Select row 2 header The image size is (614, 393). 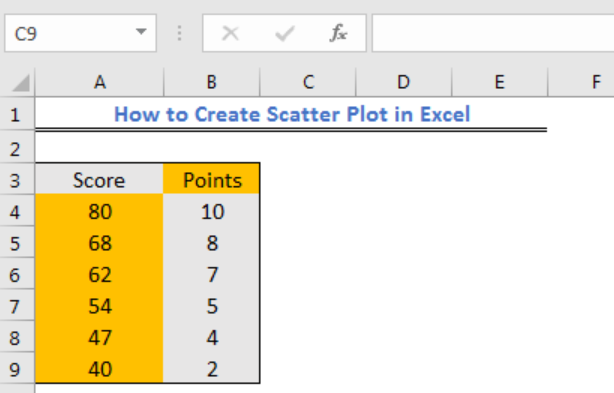pyautogui.click(x=17, y=147)
